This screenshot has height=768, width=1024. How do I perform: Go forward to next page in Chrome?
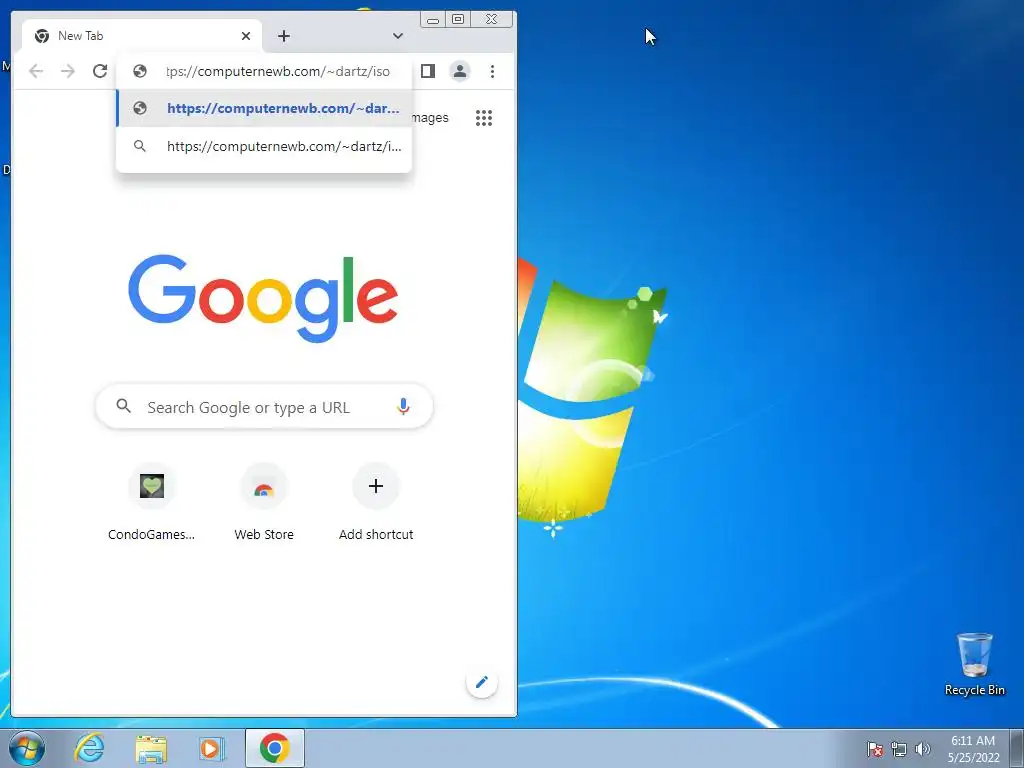coord(68,71)
